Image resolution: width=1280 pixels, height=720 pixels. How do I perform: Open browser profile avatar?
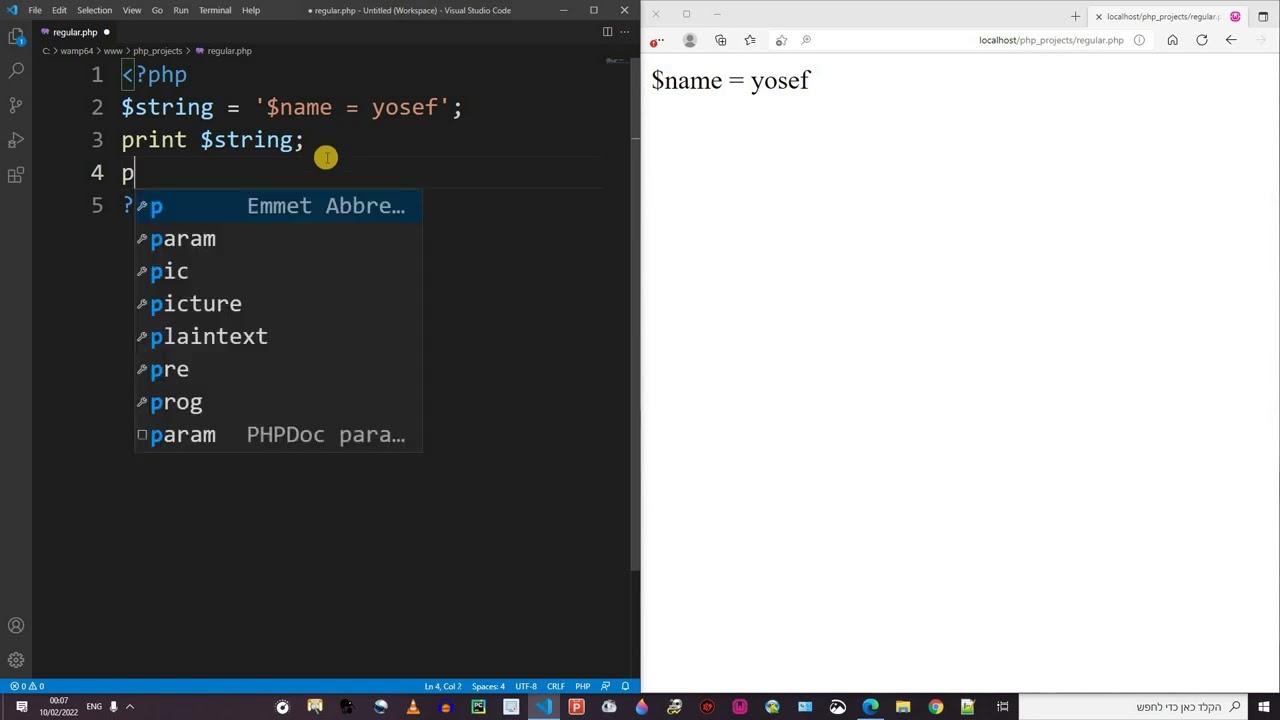689,40
